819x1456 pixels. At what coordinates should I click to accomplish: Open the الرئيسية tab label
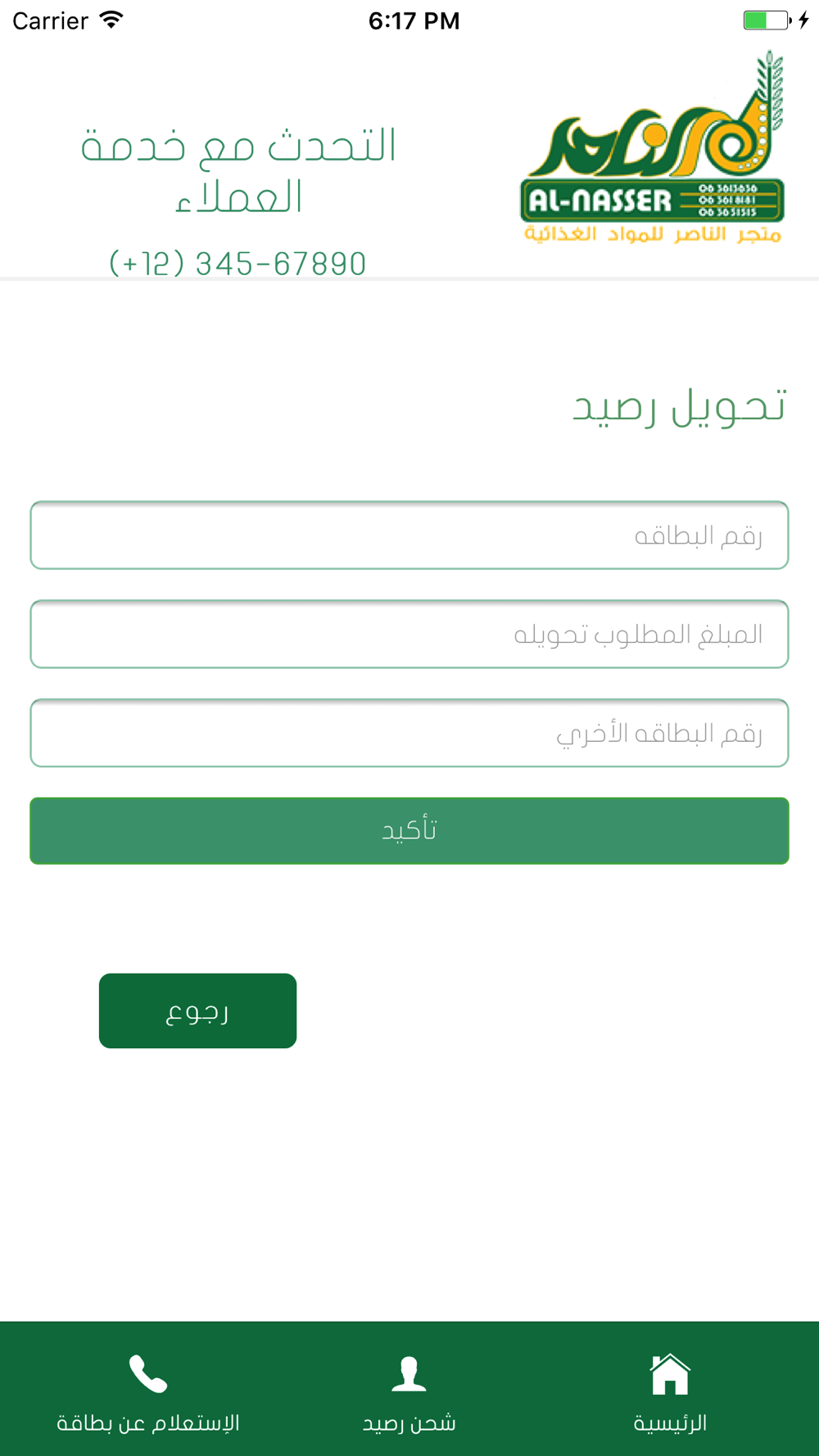[x=670, y=1422]
